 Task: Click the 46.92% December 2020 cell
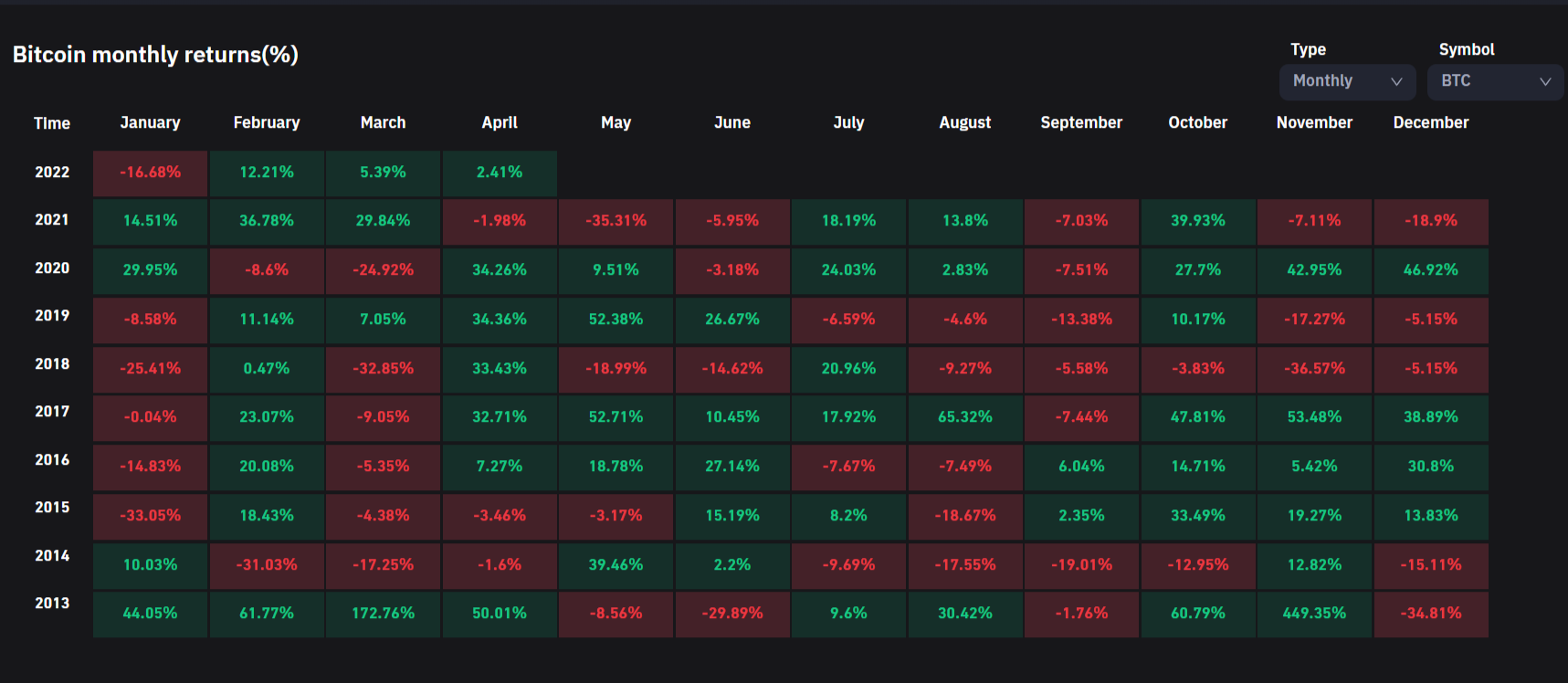click(1430, 270)
